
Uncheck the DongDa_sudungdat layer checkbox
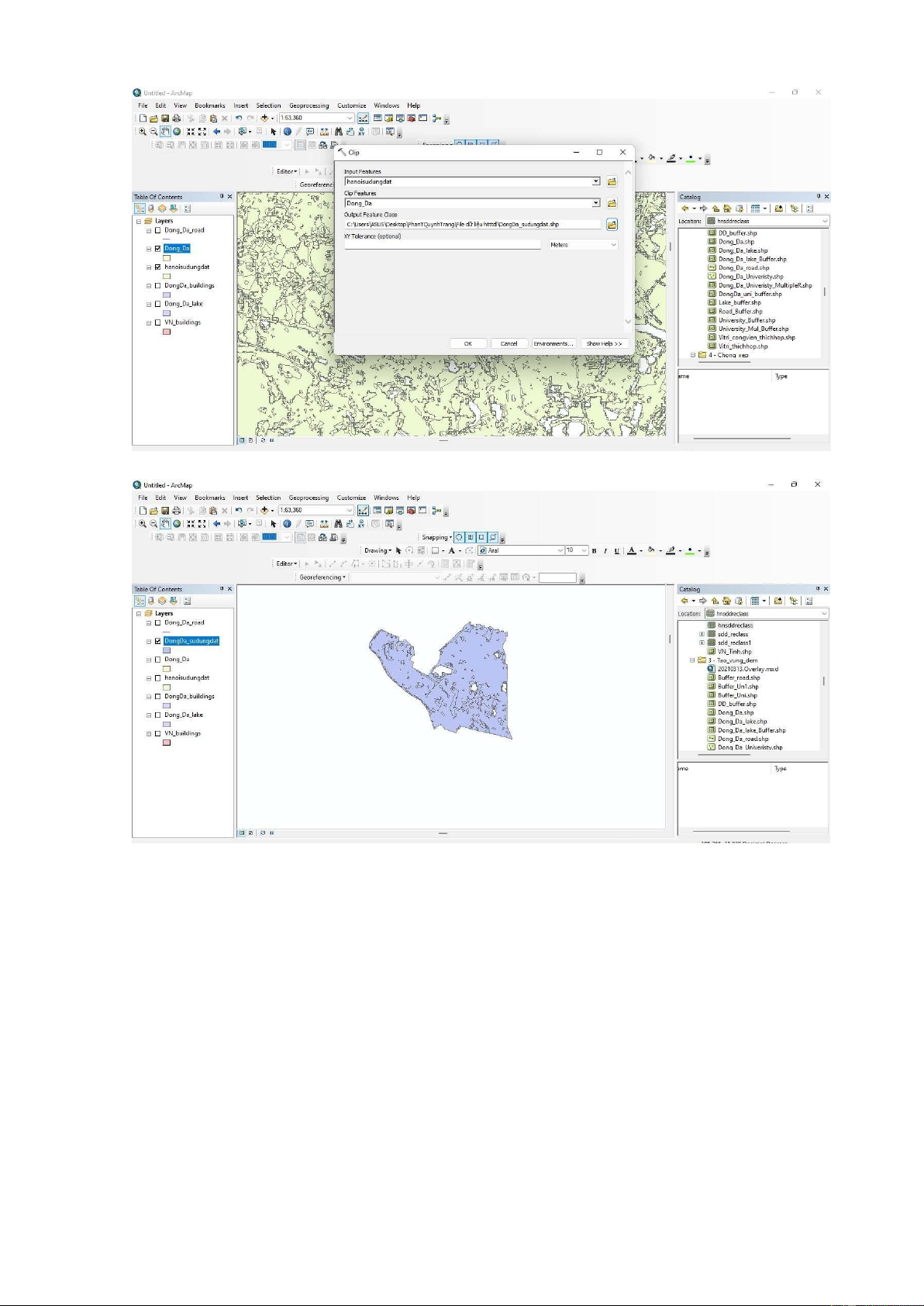point(158,642)
